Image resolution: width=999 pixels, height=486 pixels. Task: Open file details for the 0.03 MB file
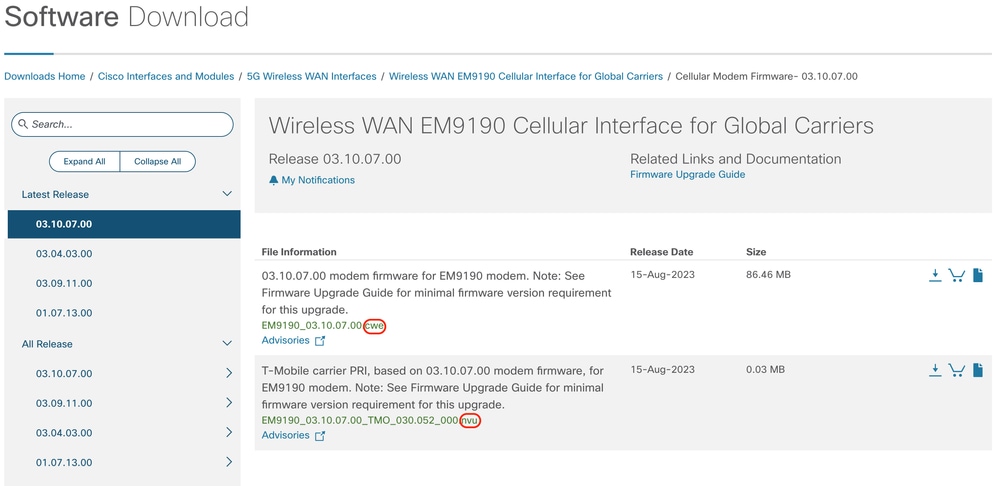[978, 370]
